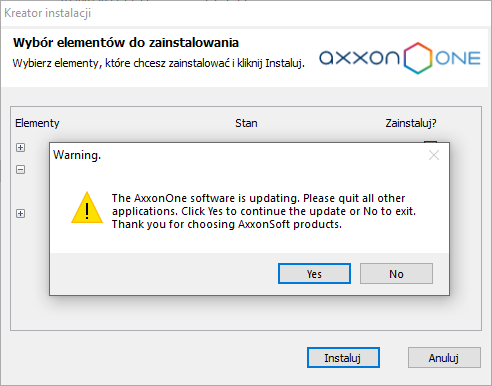This screenshot has width=492, height=386.
Task: Click the AxxonOne updating warning message
Action: pos(264,211)
